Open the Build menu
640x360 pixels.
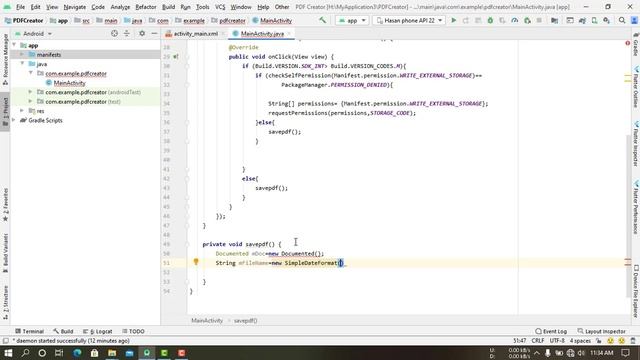tap(168, 7)
